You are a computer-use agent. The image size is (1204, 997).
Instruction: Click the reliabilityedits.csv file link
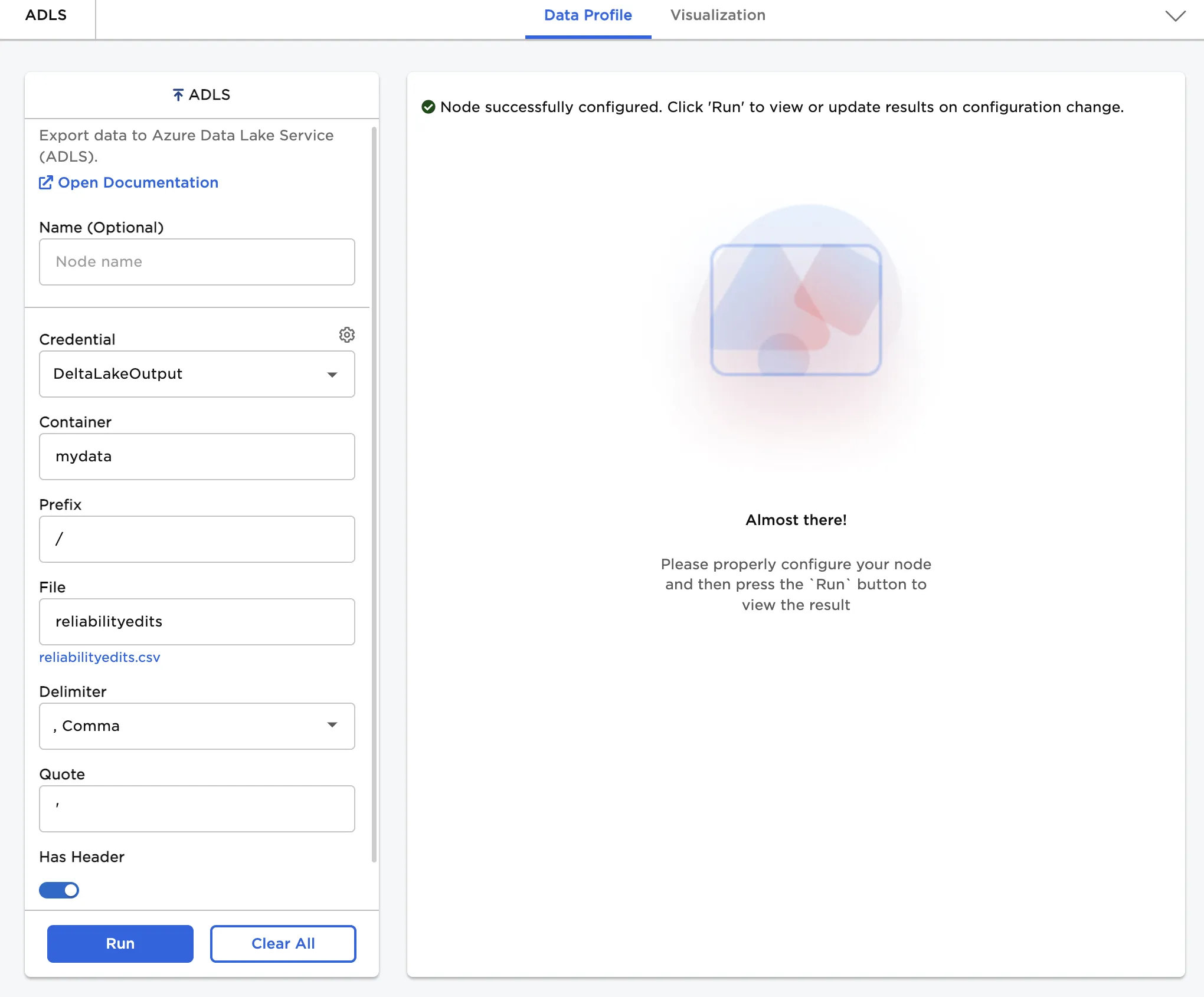(100, 657)
